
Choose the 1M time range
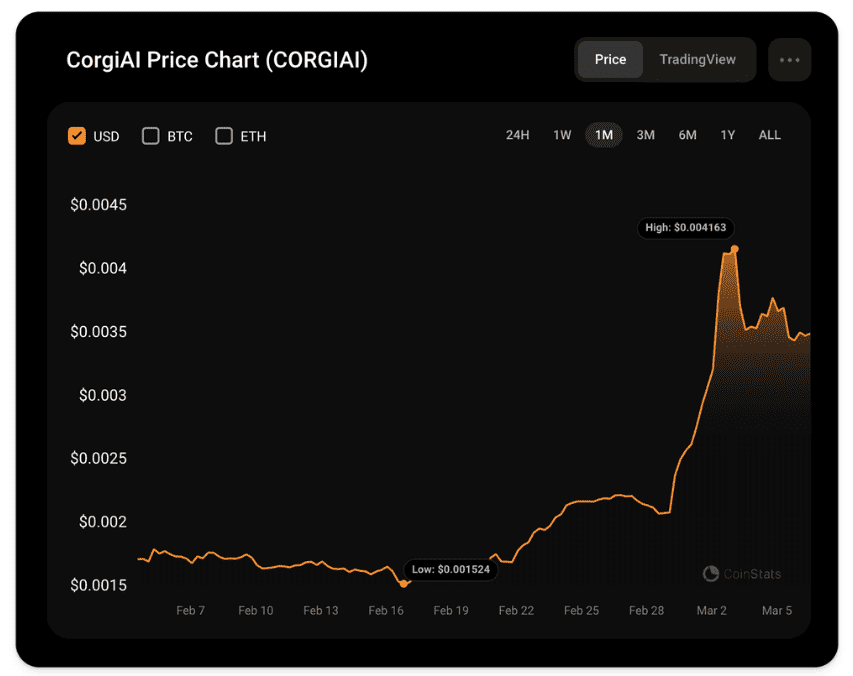click(x=604, y=135)
